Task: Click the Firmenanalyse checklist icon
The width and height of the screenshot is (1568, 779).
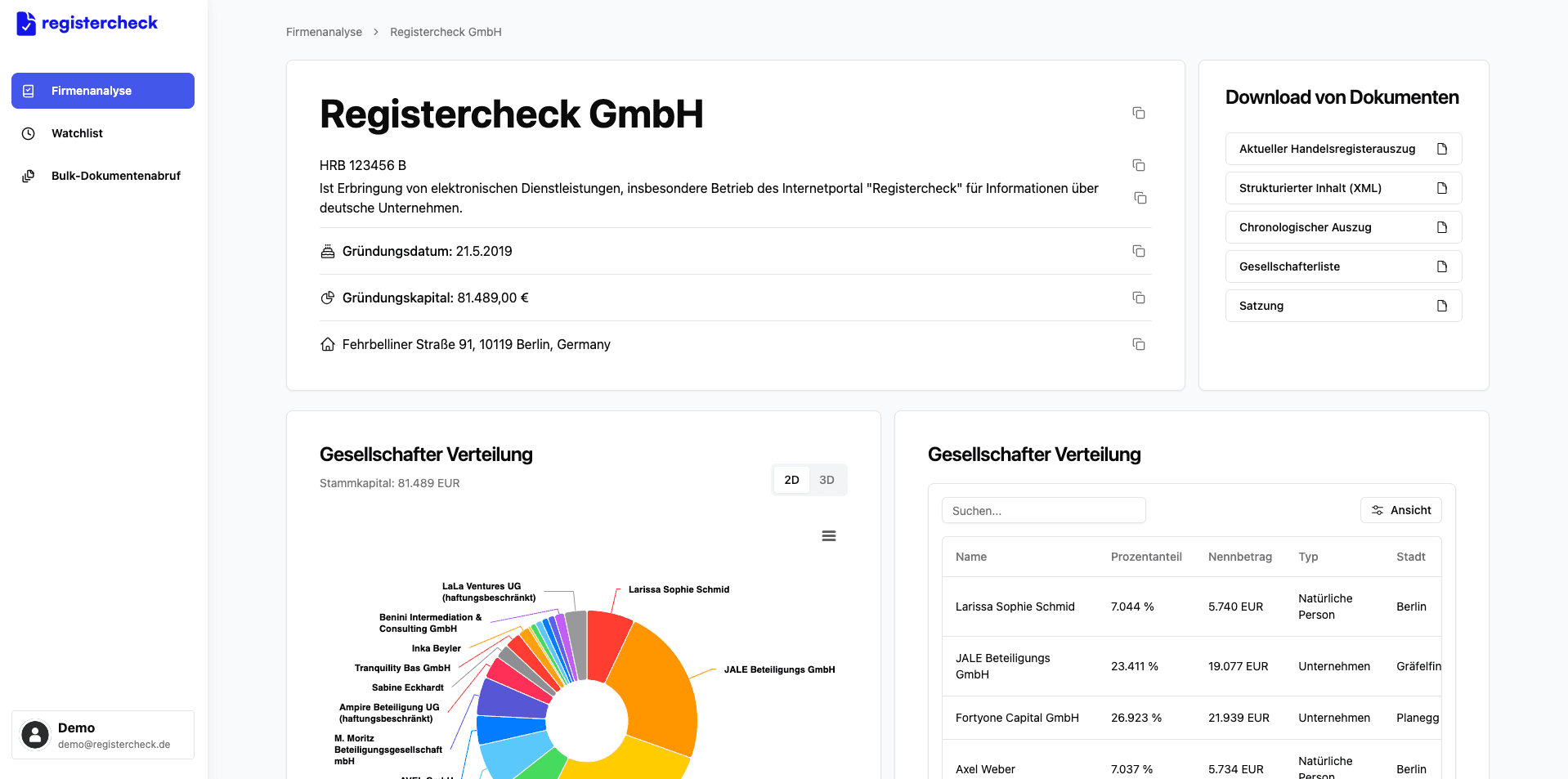Action: pos(29,91)
